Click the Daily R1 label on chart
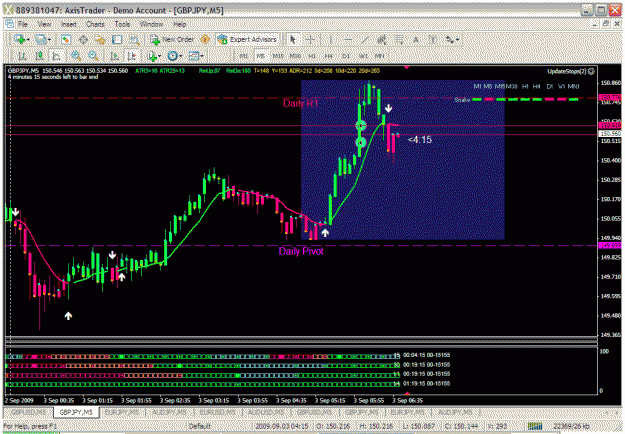This screenshot has width=625, height=434. point(301,103)
